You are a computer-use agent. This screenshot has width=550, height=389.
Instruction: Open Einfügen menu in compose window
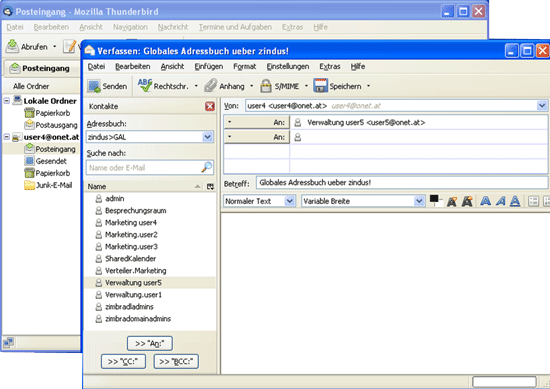pyautogui.click(x=209, y=66)
